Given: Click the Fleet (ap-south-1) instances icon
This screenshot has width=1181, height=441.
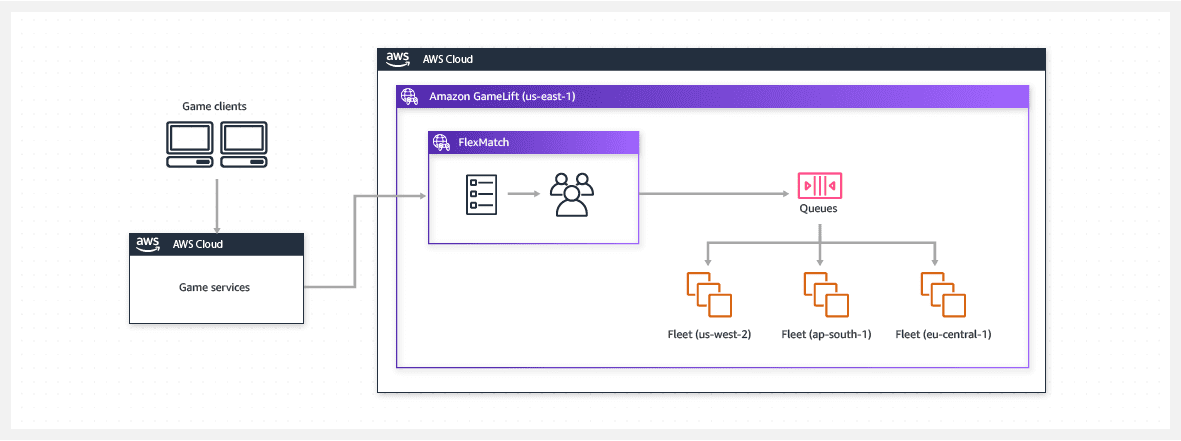Looking at the screenshot, I should tap(826, 294).
